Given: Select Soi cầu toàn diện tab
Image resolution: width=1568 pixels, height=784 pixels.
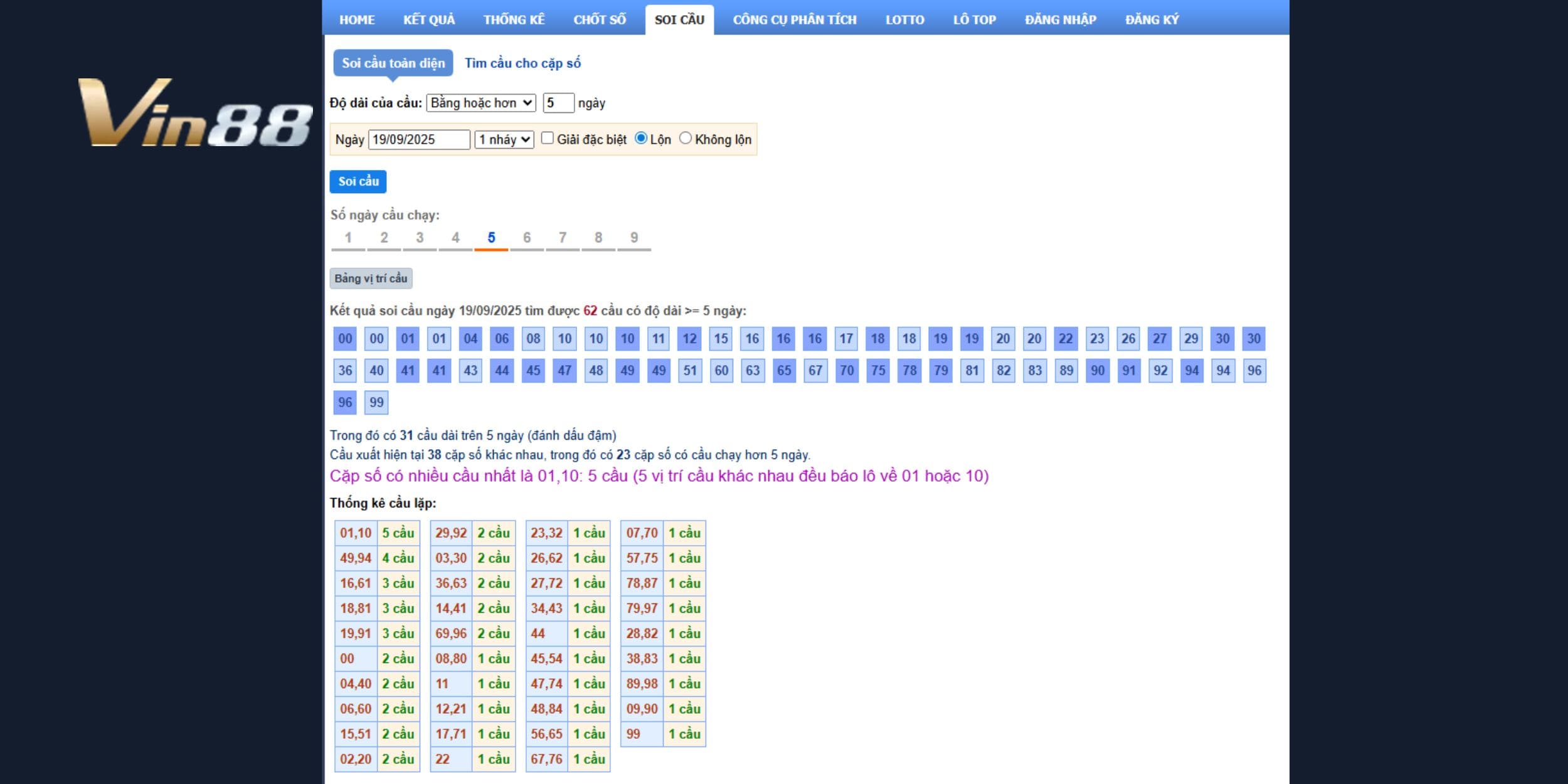Looking at the screenshot, I should point(393,63).
